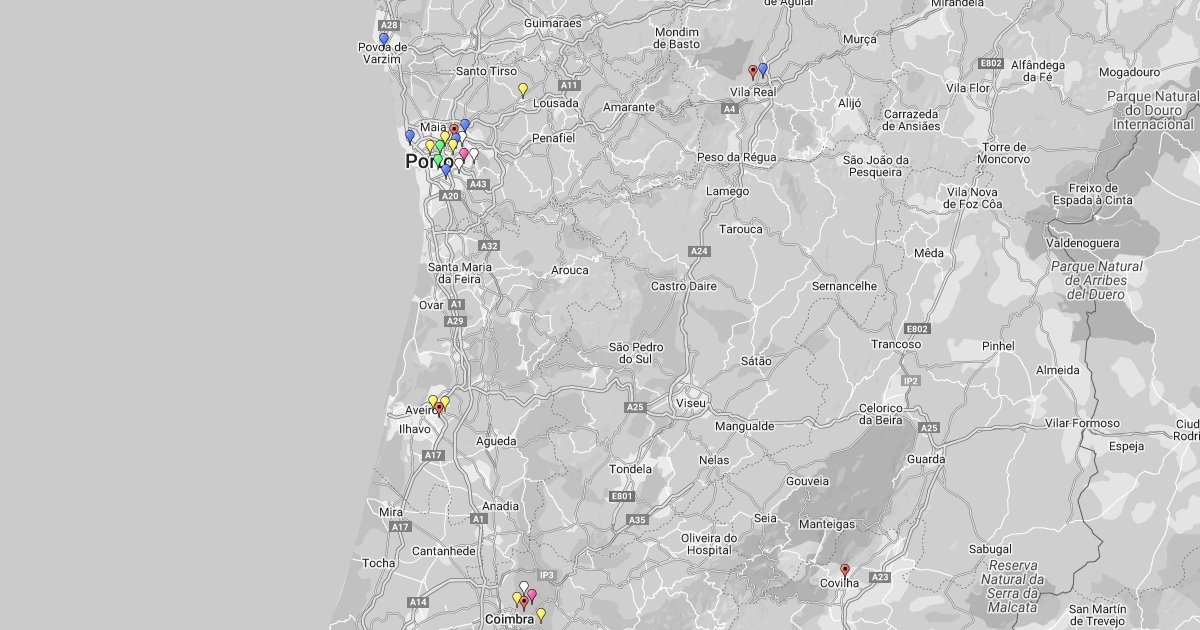
Task: Select the red marker at Aveiro
Action: (439, 408)
